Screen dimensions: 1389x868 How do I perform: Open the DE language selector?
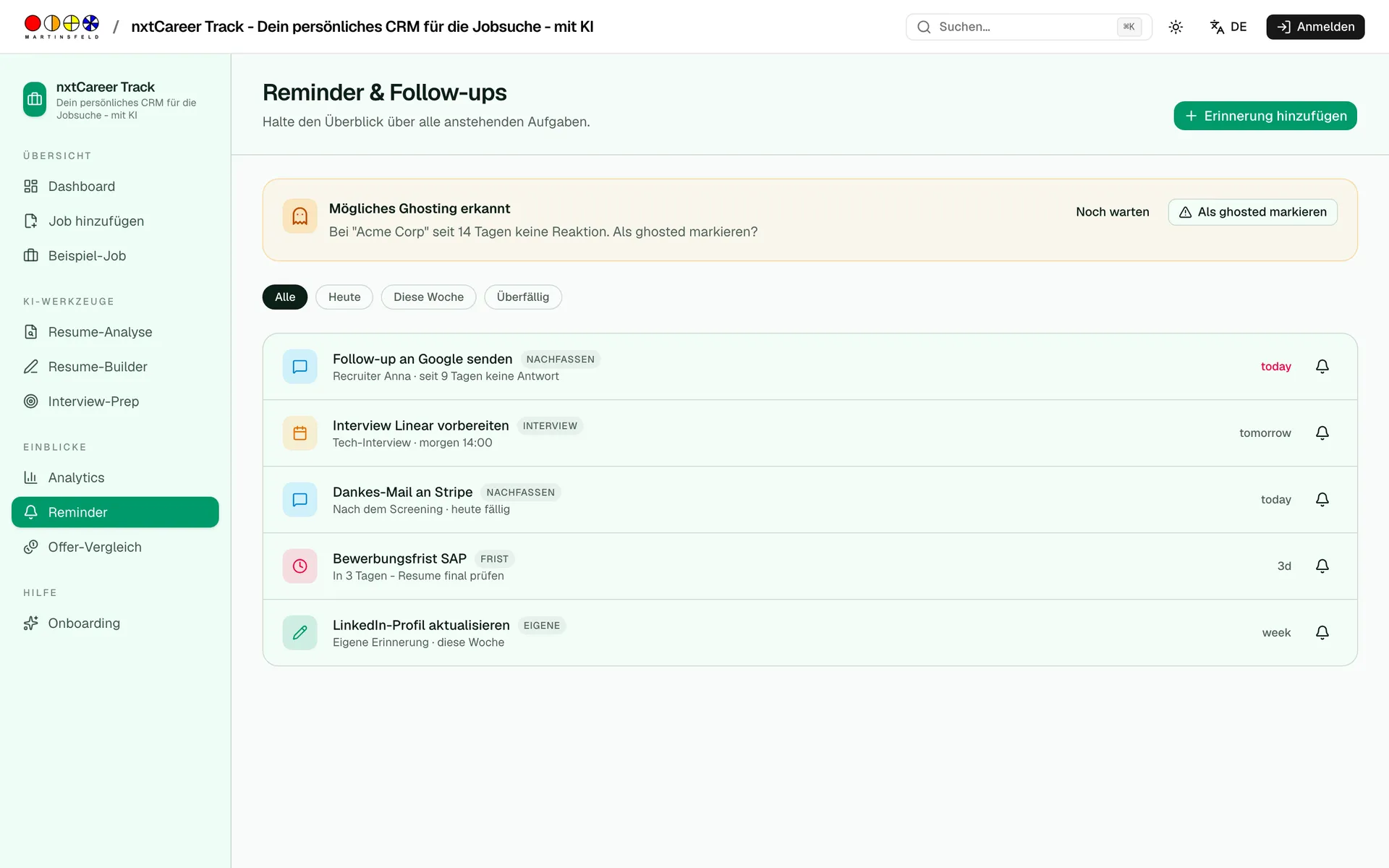coord(1228,27)
